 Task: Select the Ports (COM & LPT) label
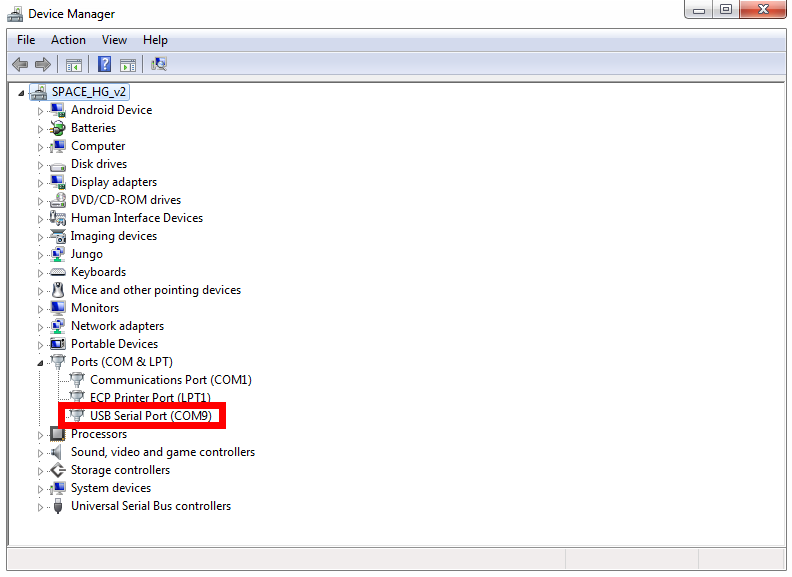[x=122, y=362]
